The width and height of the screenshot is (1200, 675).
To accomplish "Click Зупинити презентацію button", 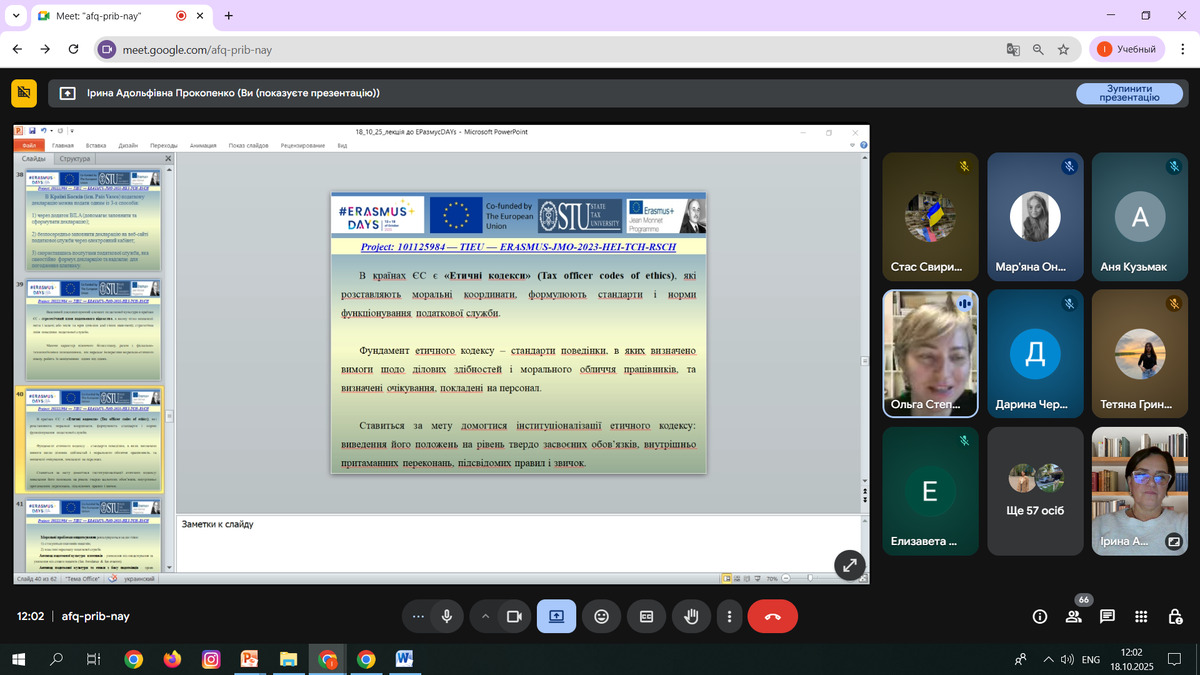I will click(x=1128, y=93).
